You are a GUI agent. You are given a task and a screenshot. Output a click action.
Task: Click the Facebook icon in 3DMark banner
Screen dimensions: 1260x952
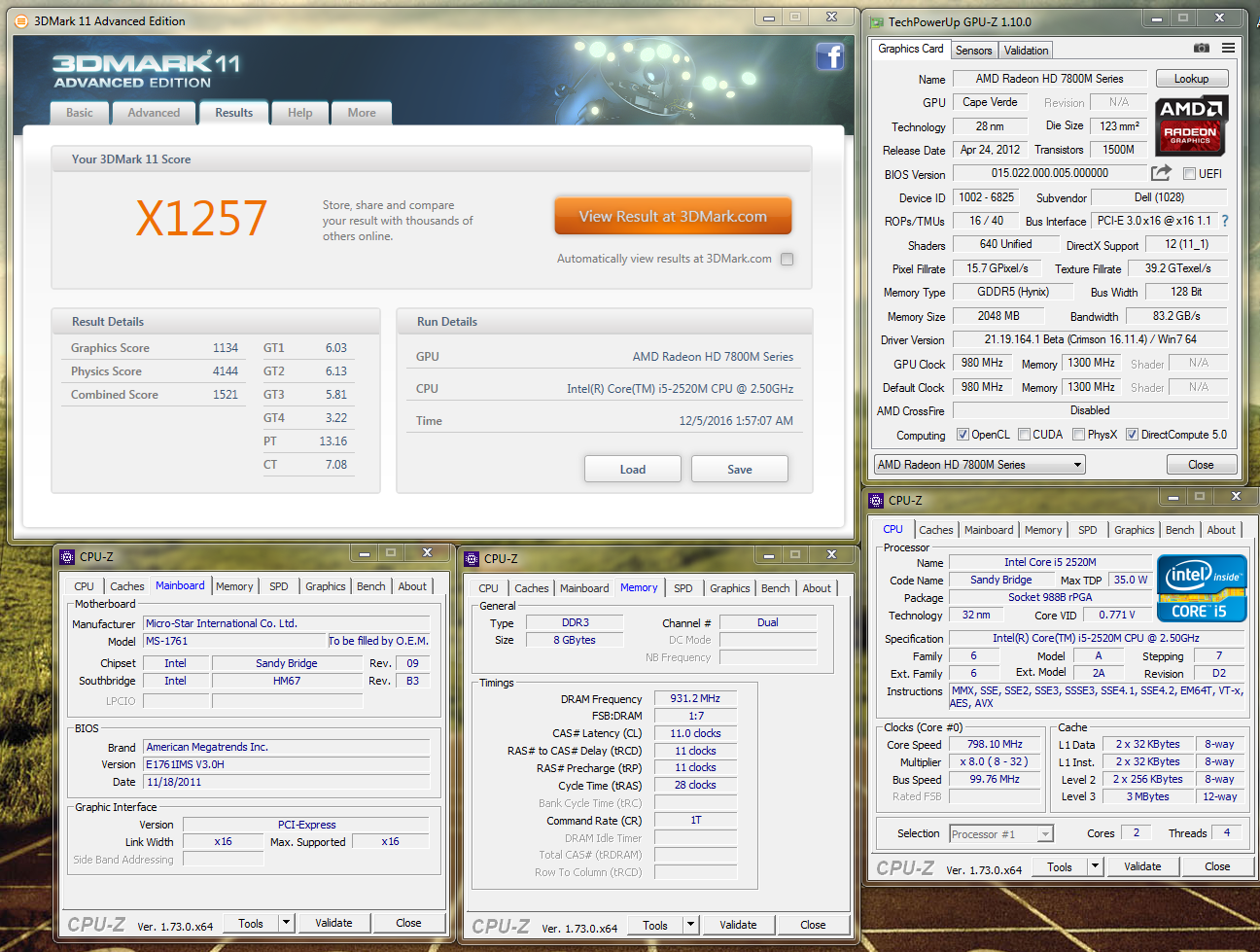click(x=829, y=56)
